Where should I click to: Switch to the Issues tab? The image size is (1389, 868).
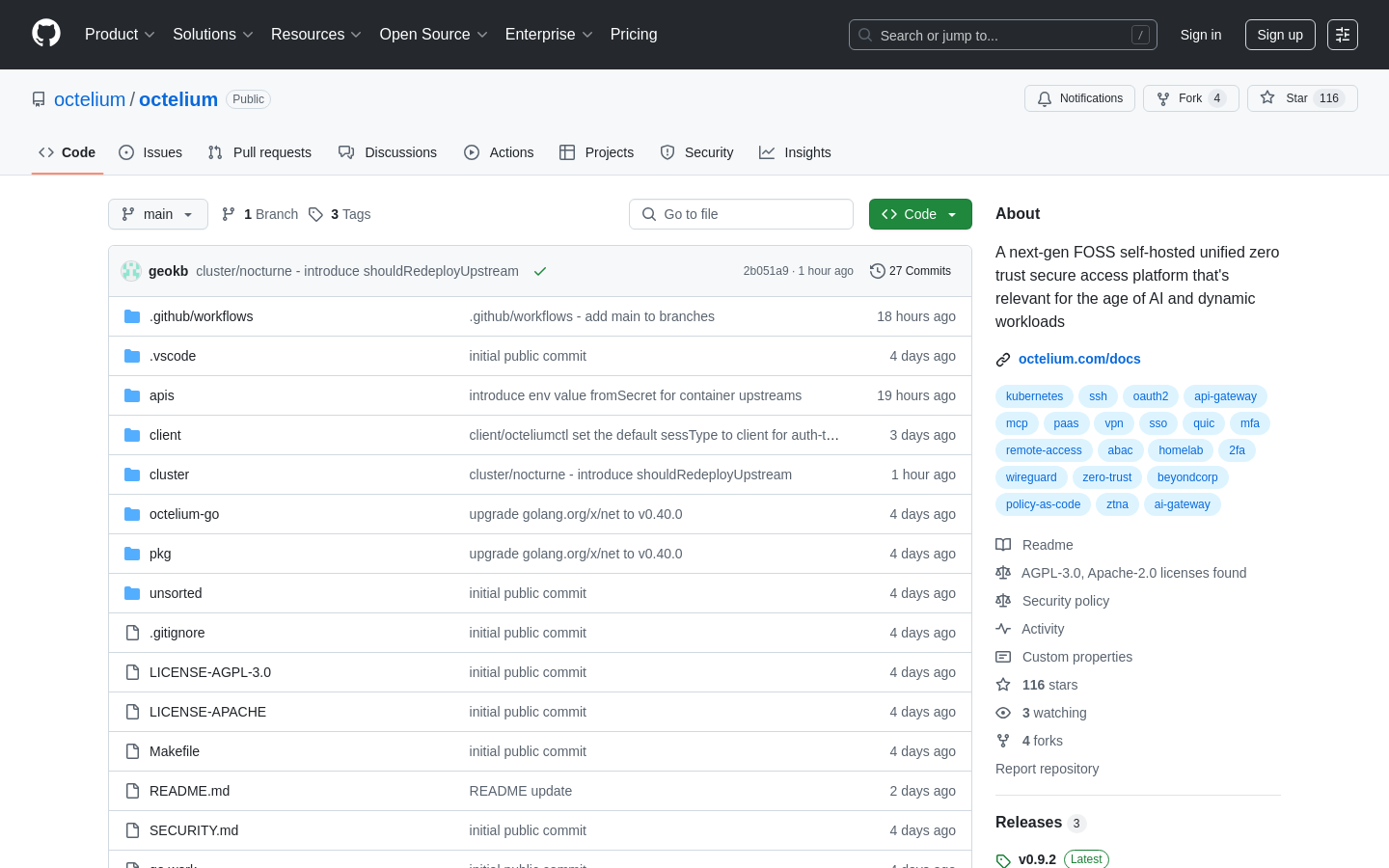click(150, 152)
